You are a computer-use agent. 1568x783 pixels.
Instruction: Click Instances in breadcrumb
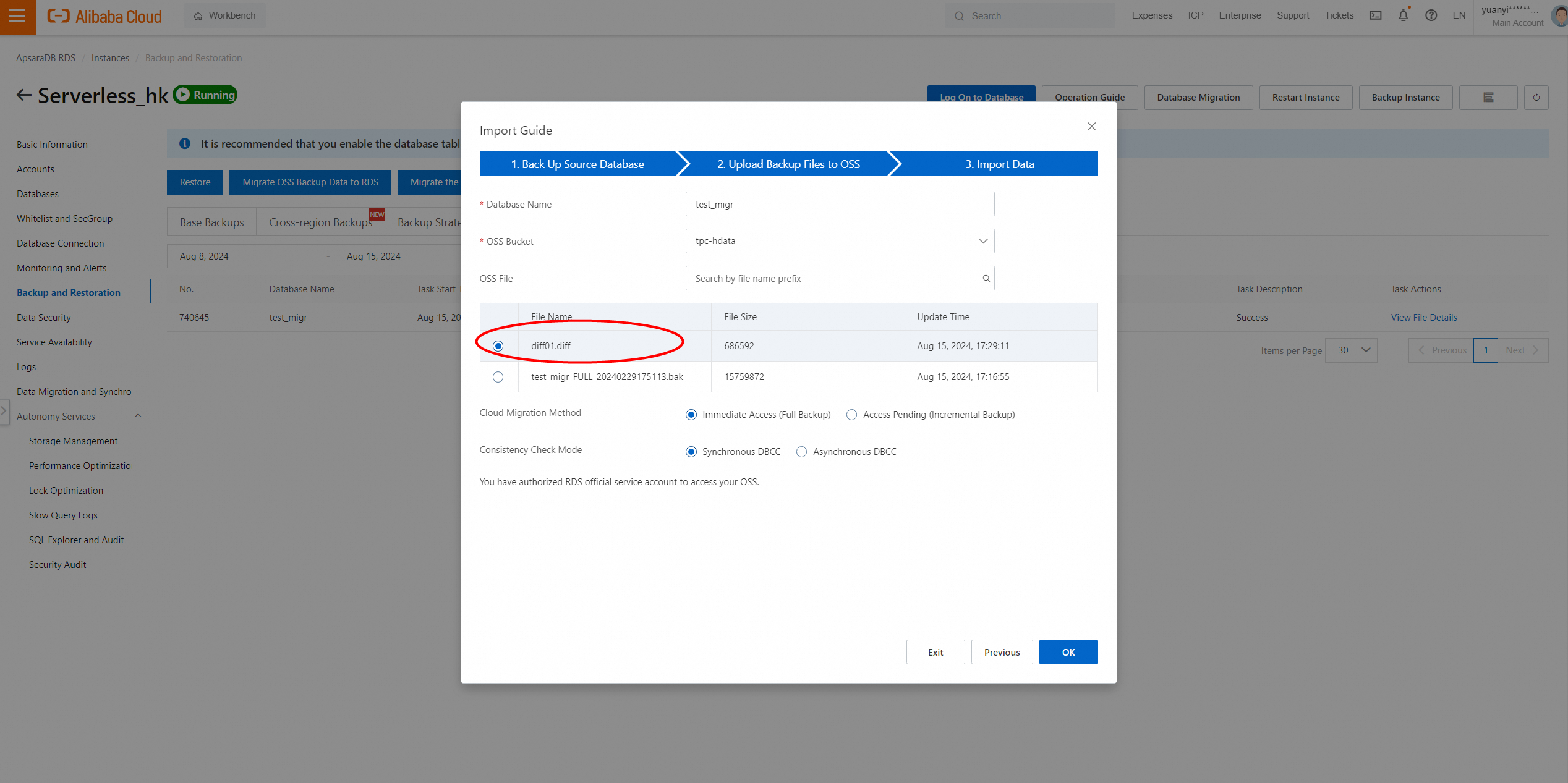click(110, 58)
